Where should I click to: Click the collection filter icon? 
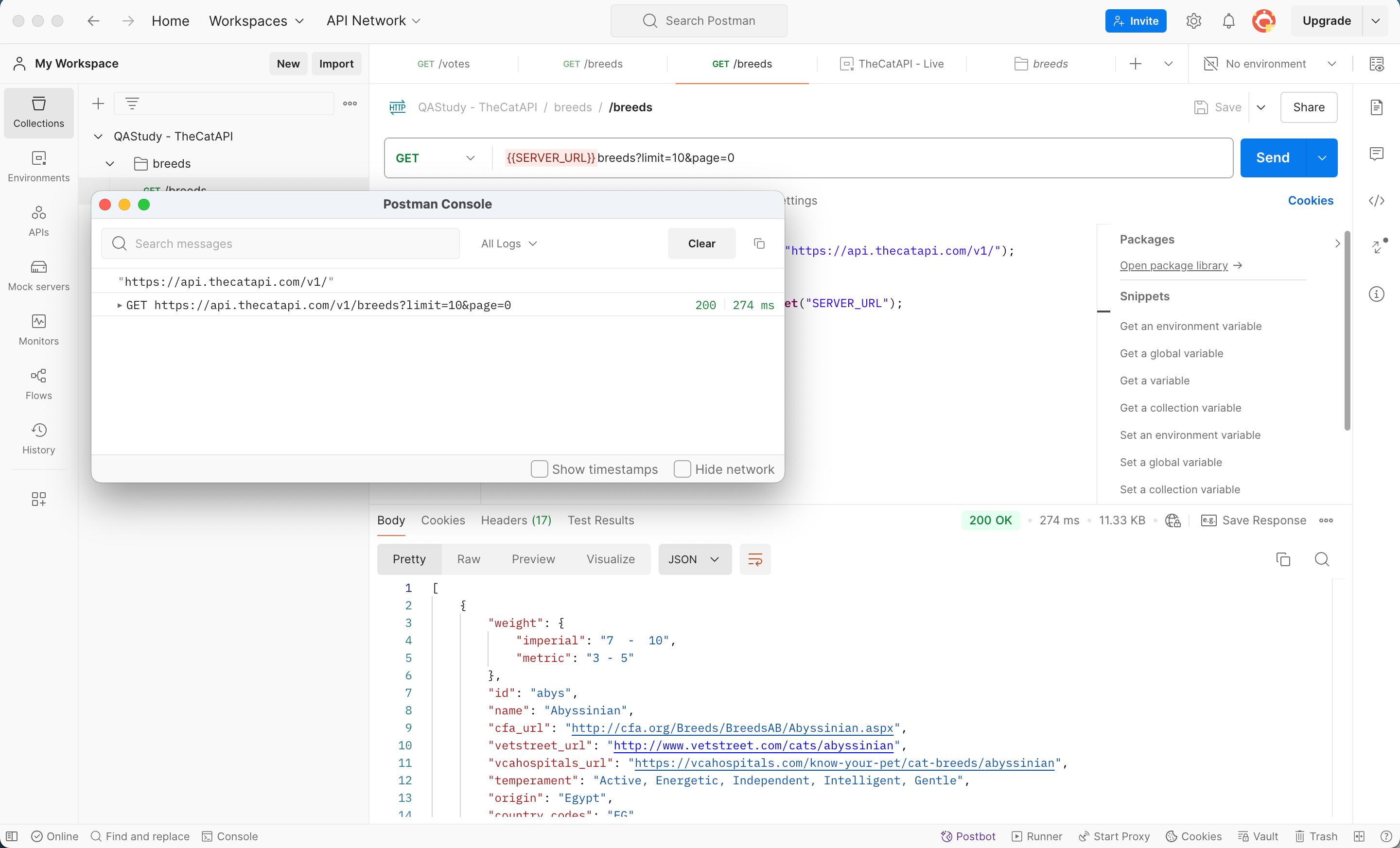132,104
